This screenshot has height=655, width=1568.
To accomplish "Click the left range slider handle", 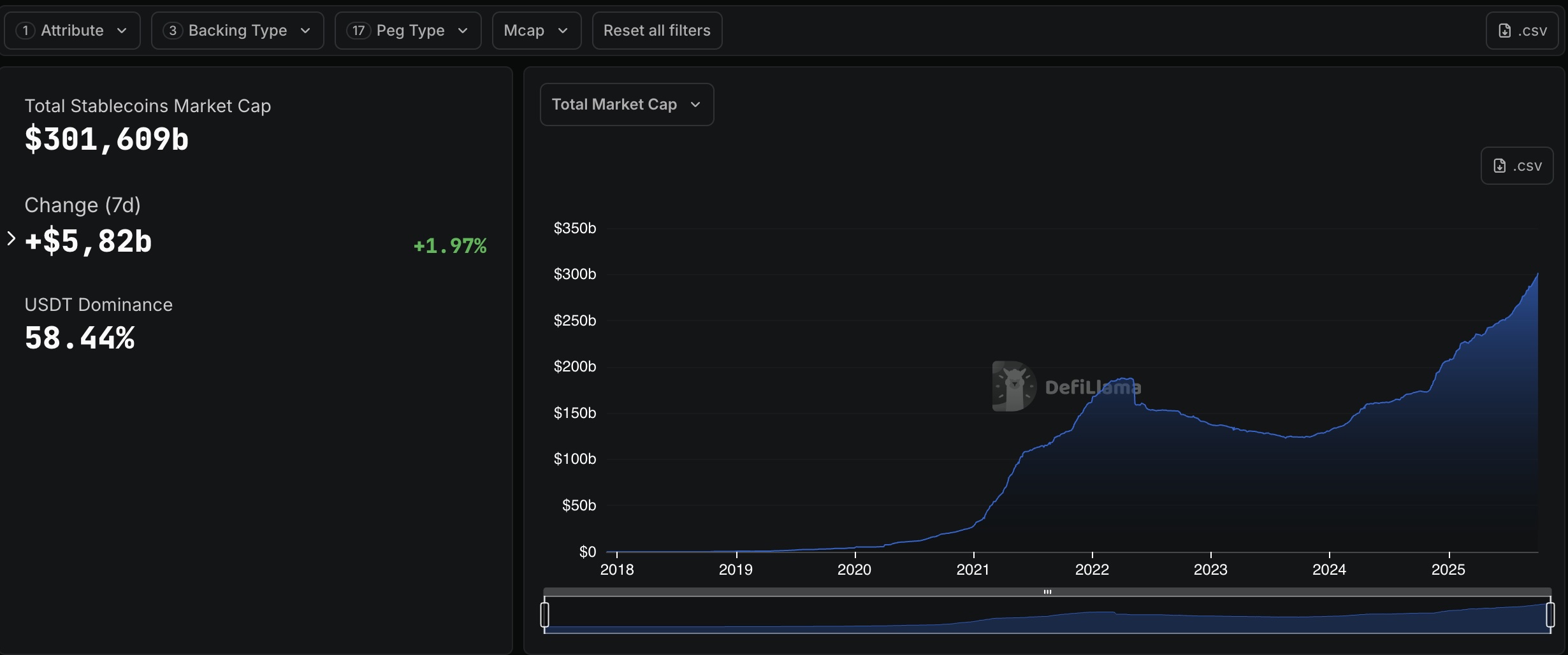I will (x=544, y=615).
